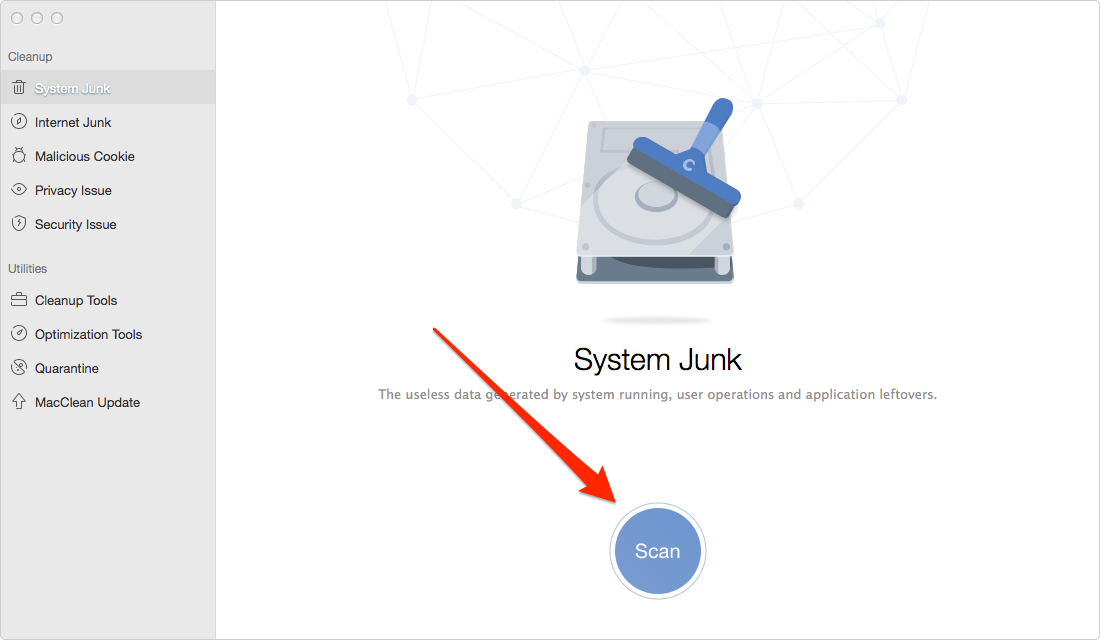The width and height of the screenshot is (1100, 640).
Task: Click the hard drive broom illustration
Action: click(657, 191)
